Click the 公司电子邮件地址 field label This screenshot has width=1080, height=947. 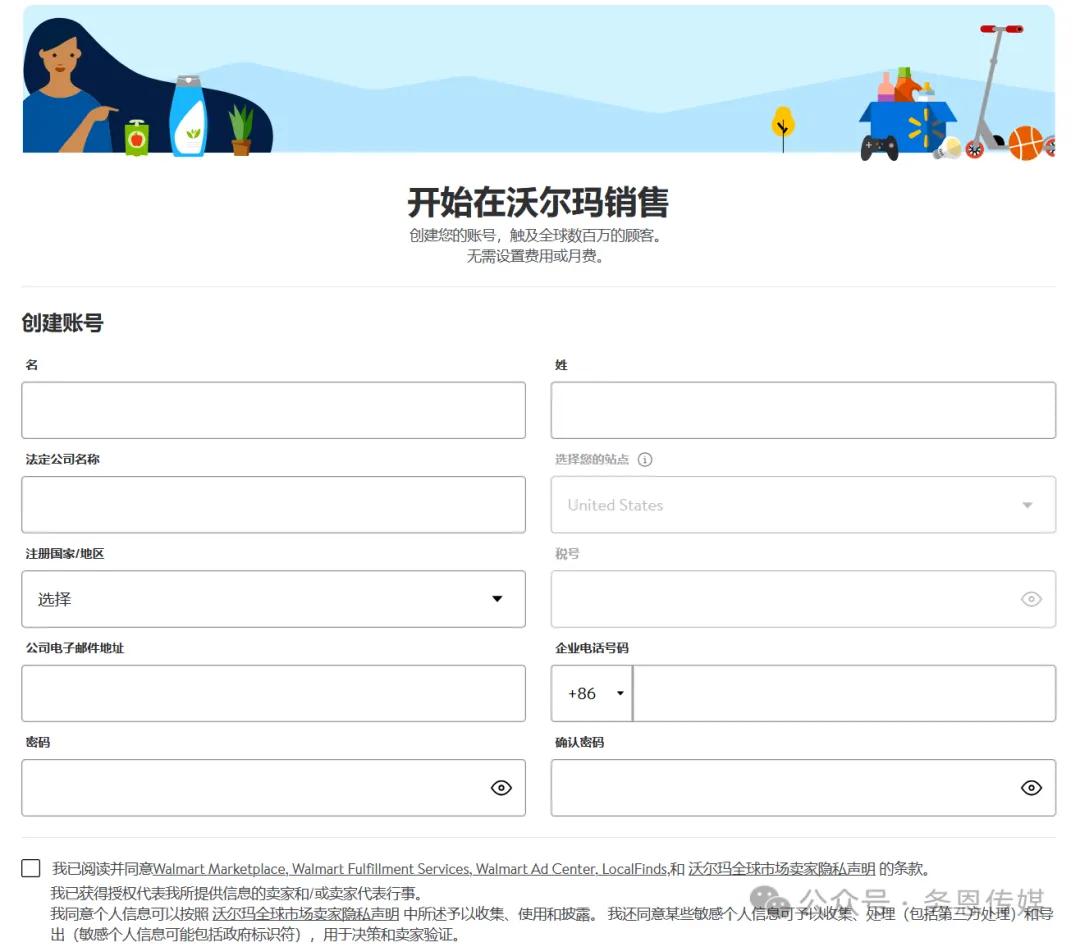point(75,648)
